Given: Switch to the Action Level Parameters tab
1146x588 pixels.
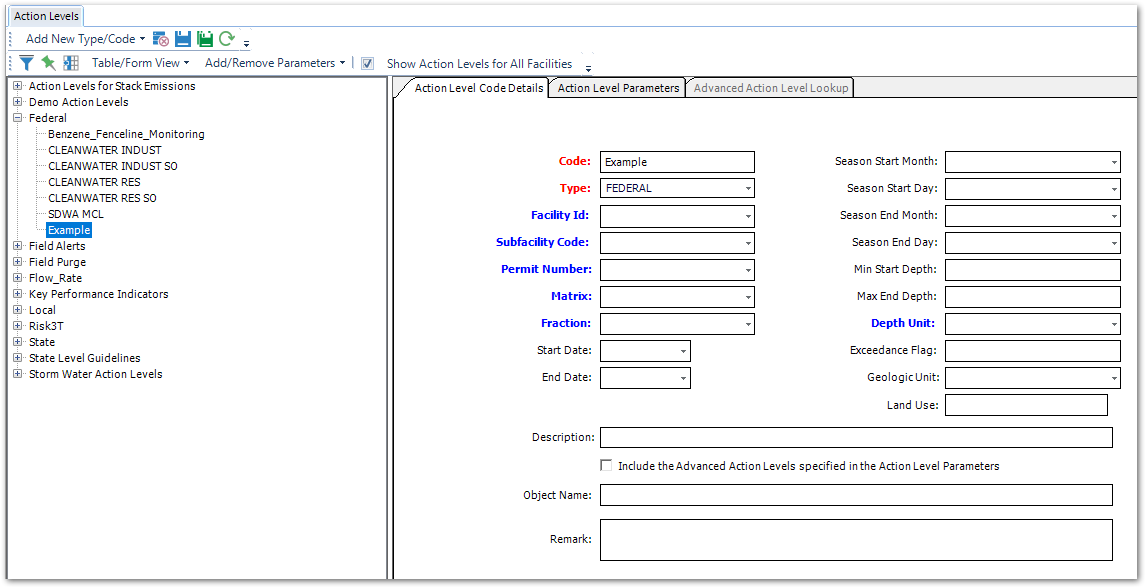Looking at the screenshot, I should click(616, 87).
